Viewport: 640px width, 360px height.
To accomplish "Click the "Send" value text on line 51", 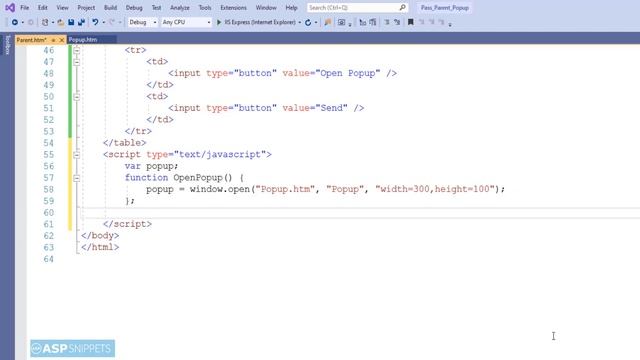I will click(x=331, y=108).
